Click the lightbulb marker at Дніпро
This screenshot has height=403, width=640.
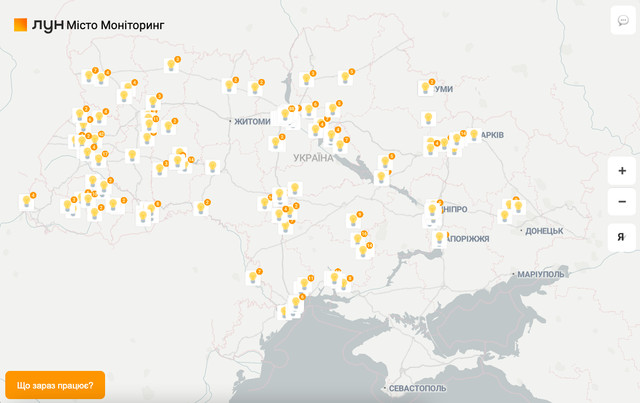click(x=433, y=210)
